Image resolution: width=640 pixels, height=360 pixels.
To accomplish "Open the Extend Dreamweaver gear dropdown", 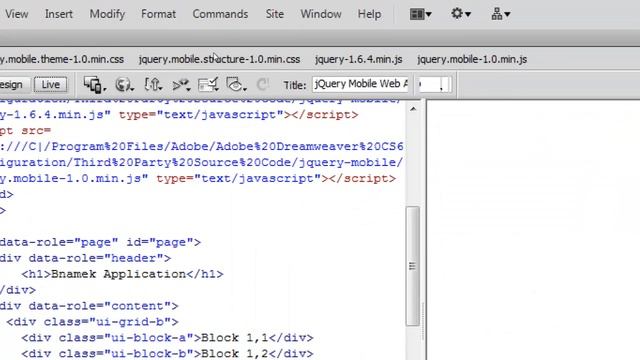I will pos(461,14).
